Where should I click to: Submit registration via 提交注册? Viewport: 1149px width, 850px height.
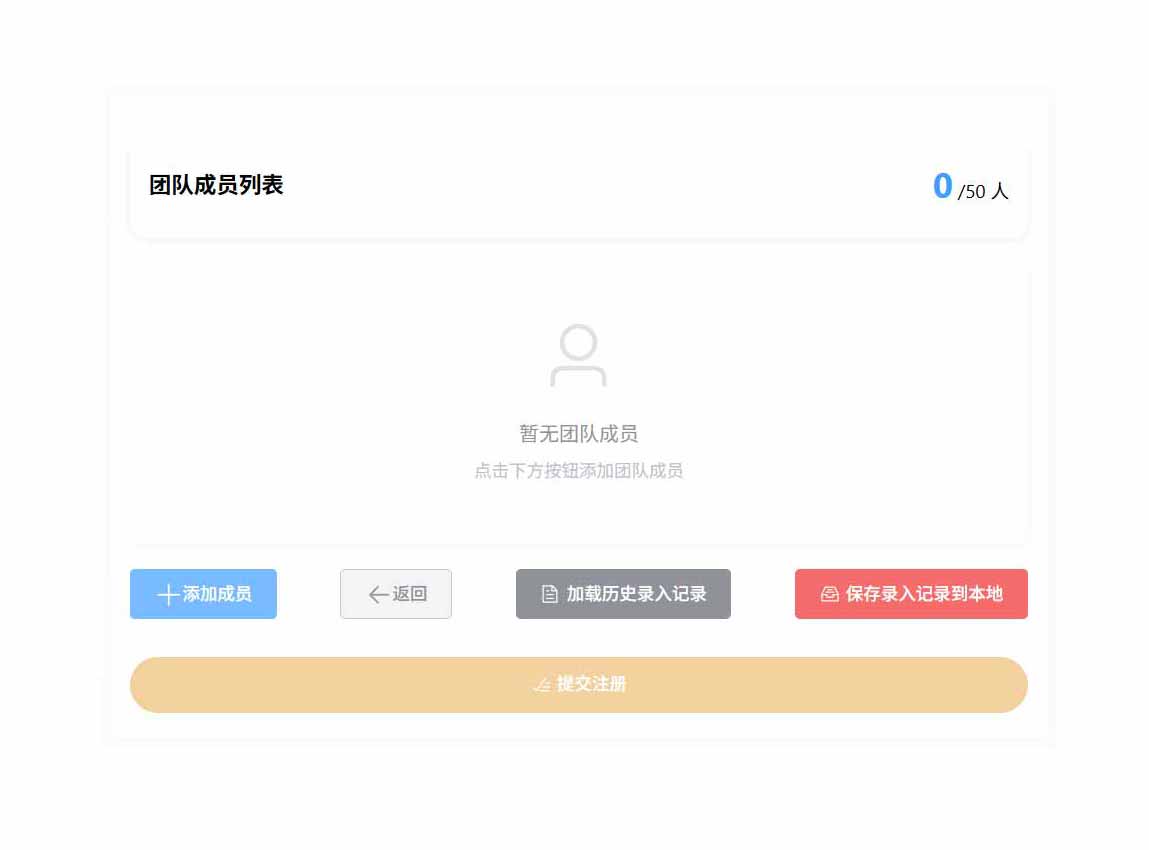click(x=579, y=684)
